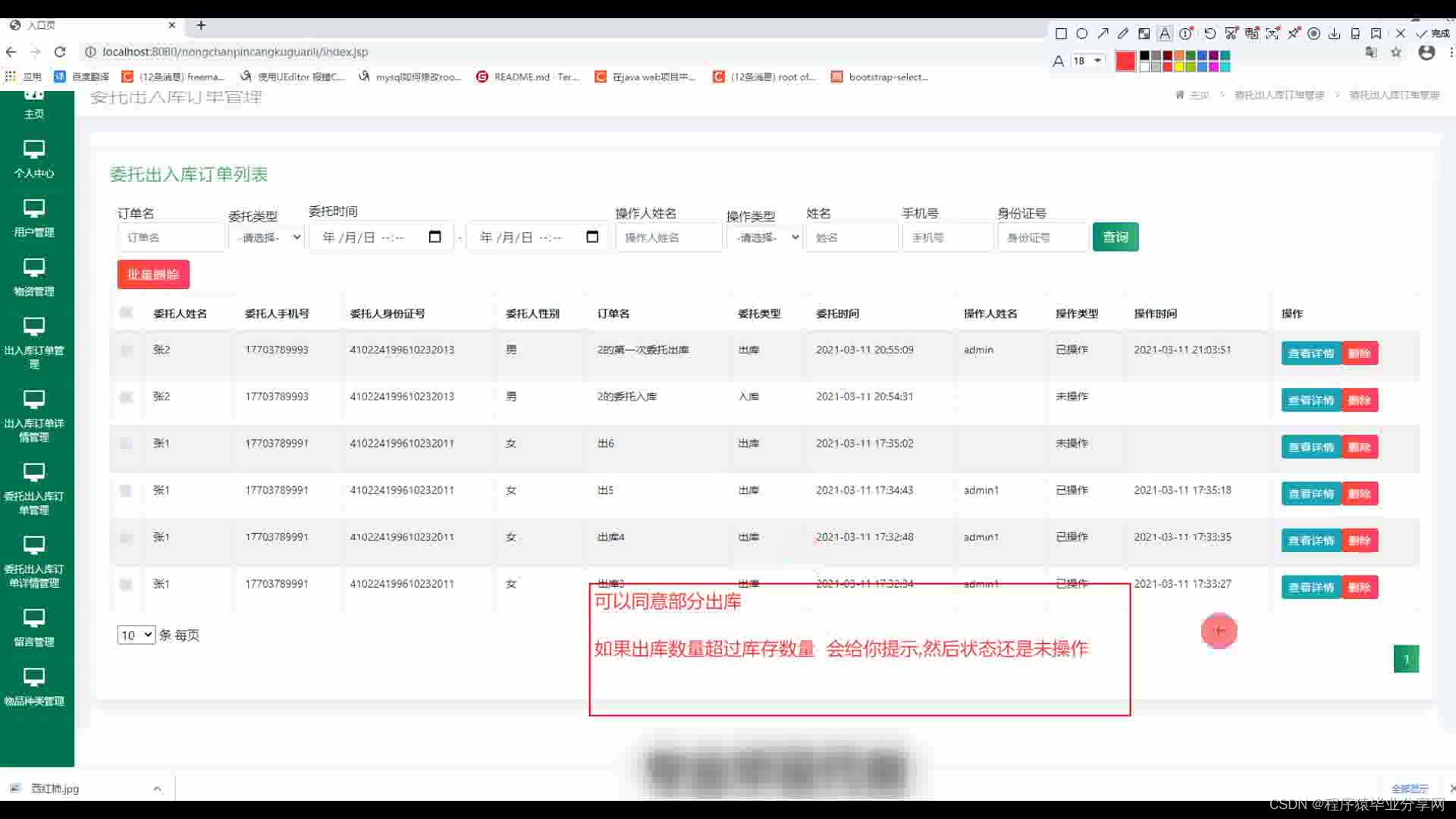Tick checkbox for order 2的委托入库
Image resolution: width=1456 pixels, height=819 pixels.
(126, 397)
